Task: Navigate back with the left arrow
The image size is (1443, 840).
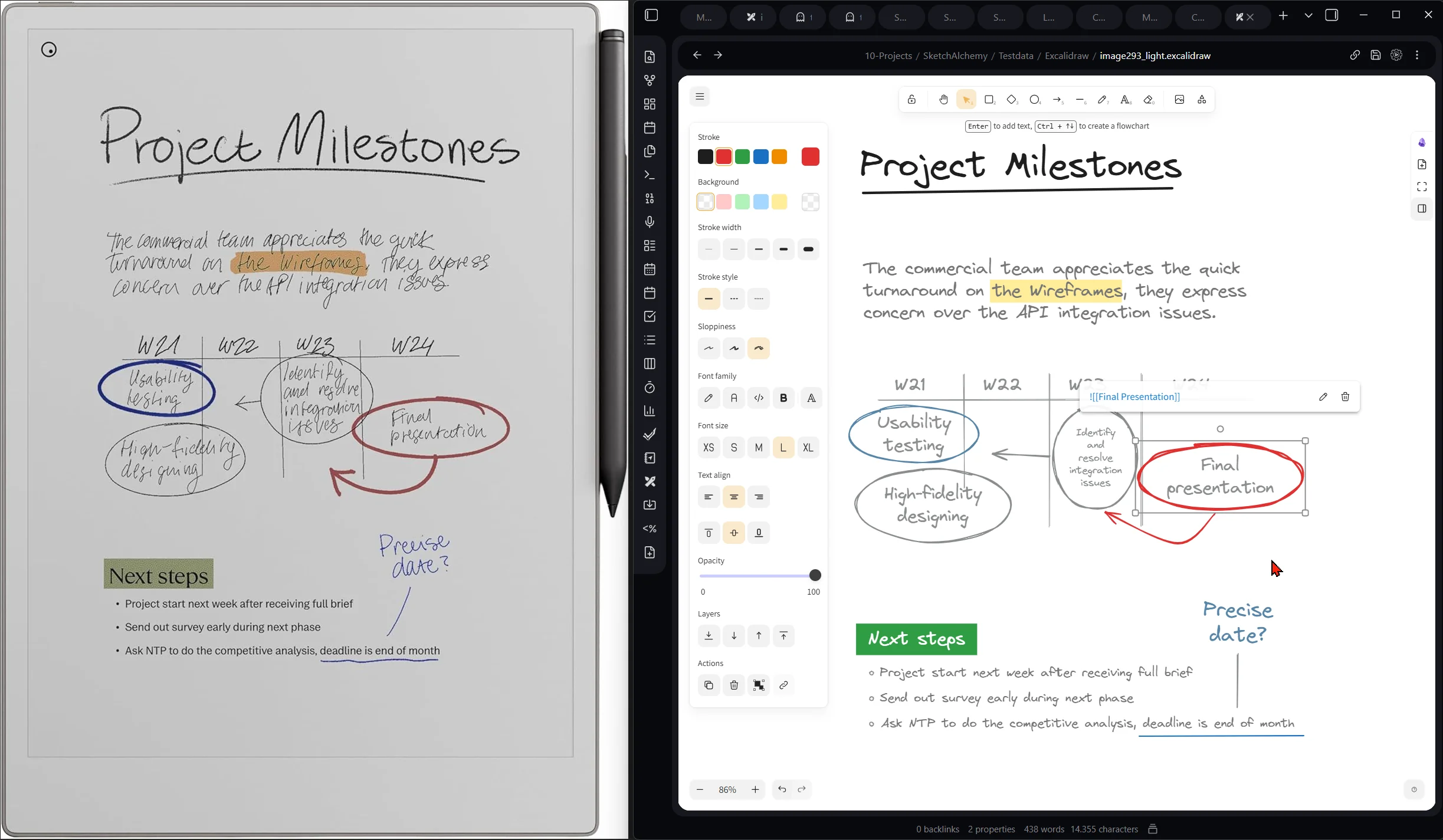Action: point(697,55)
